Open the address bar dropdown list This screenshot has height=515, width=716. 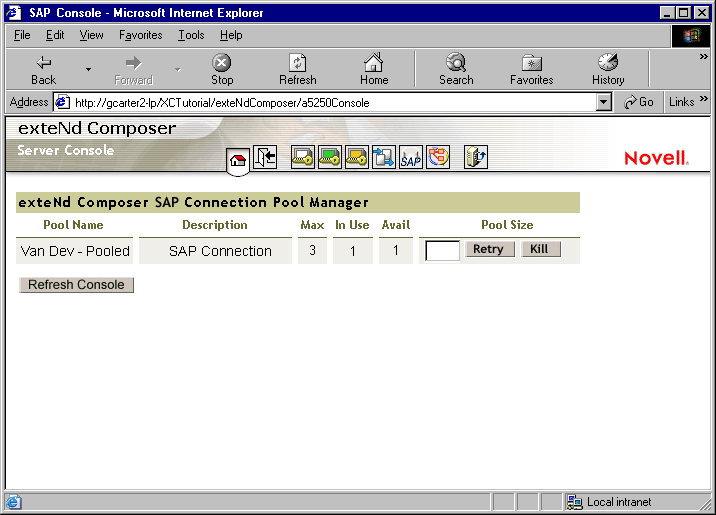pos(603,102)
